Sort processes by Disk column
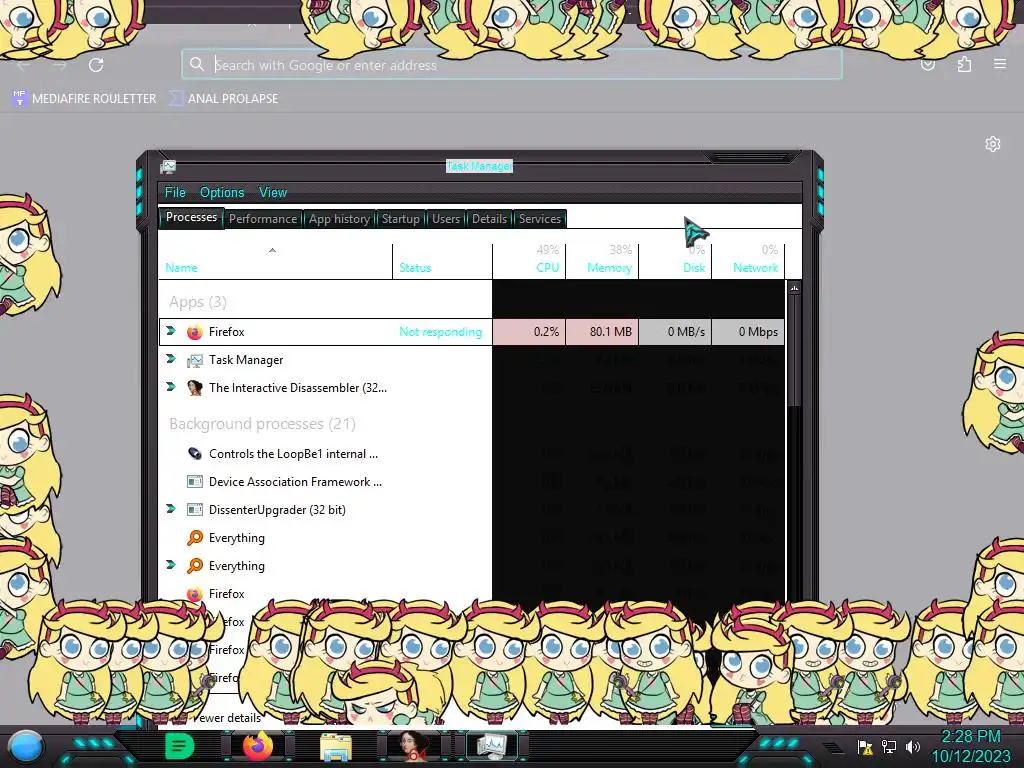The image size is (1024, 768). point(675,261)
